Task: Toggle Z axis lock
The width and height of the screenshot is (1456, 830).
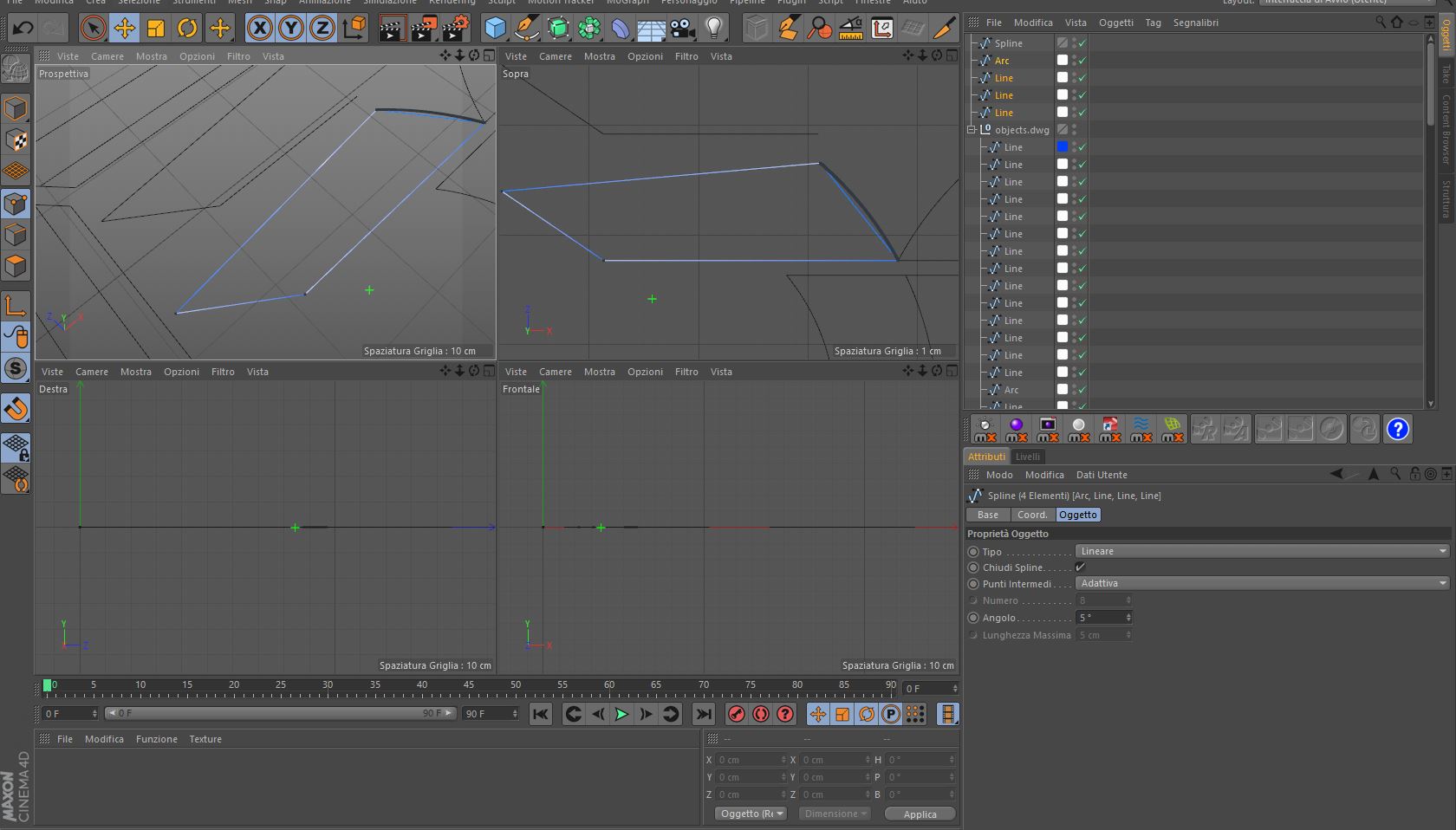Action: [x=322, y=29]
